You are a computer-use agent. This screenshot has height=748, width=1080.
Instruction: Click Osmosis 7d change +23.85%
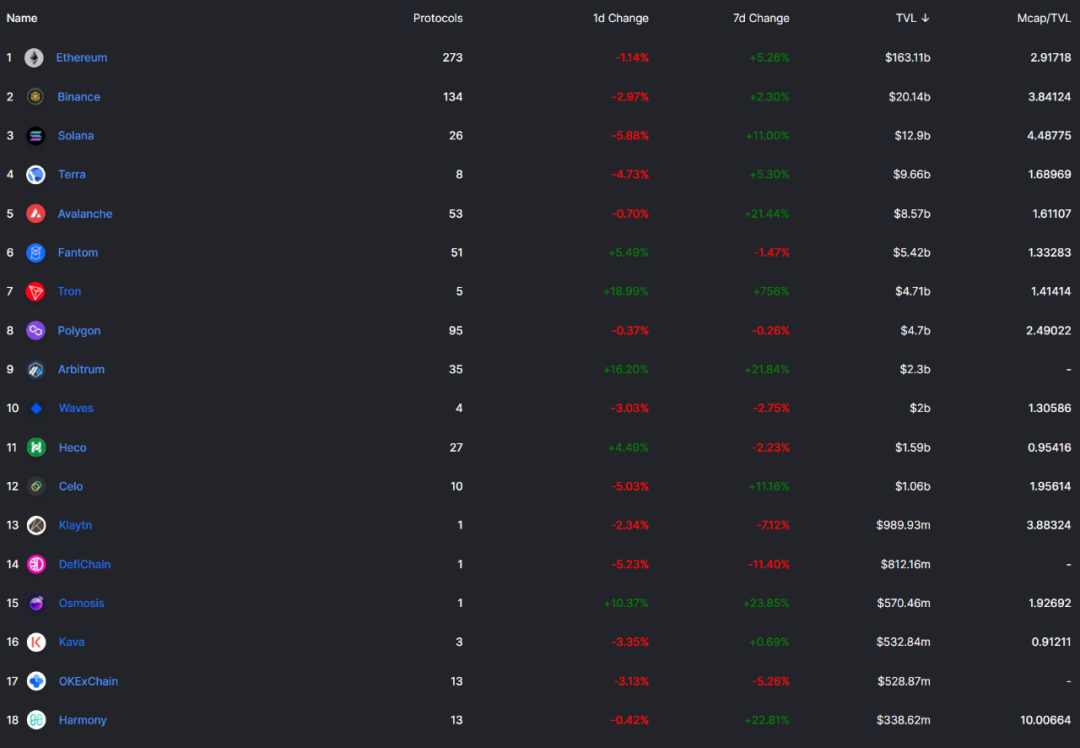[x=767, y=603]
